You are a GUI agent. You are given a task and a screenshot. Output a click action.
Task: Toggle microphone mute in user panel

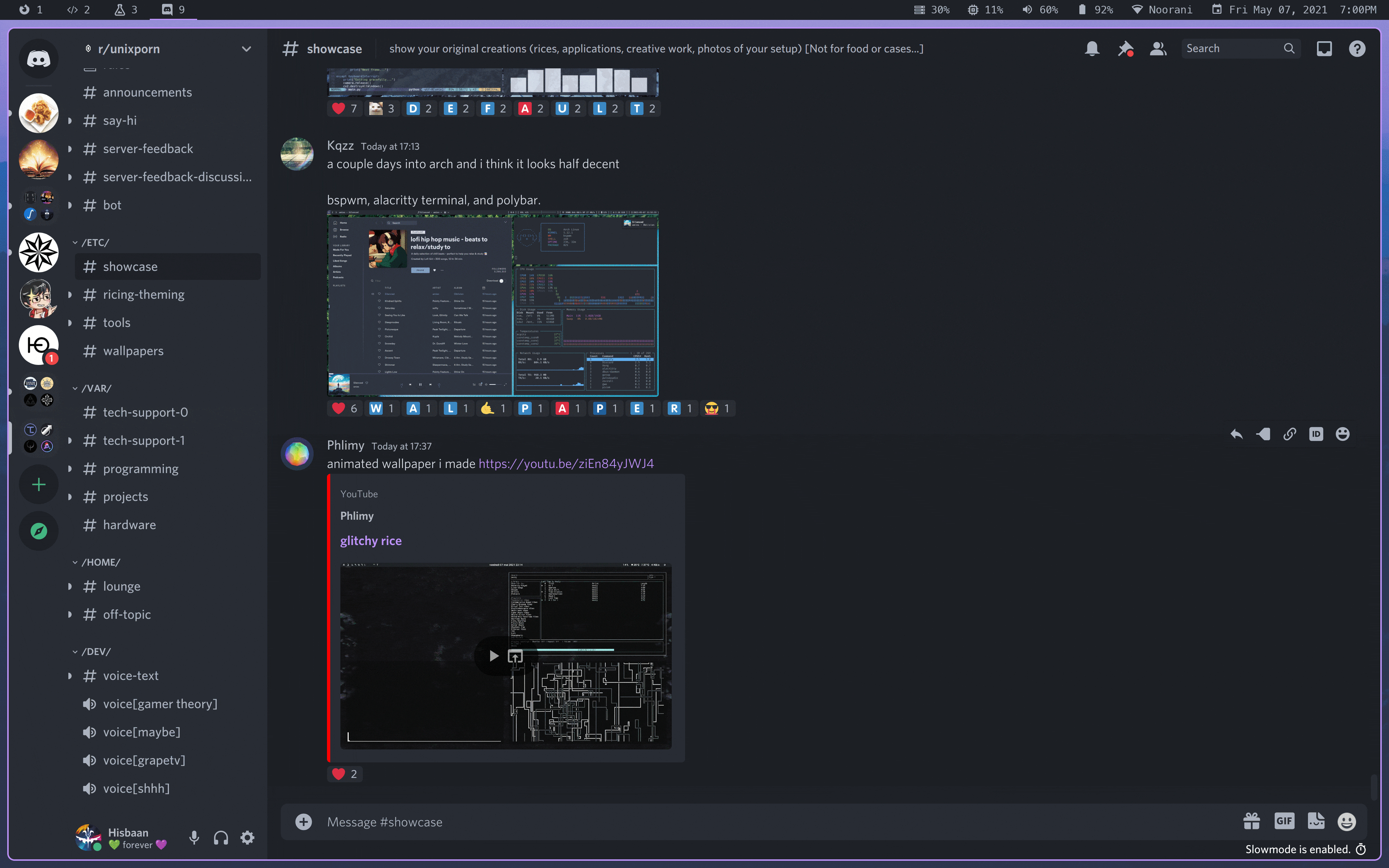pos(194,838)
